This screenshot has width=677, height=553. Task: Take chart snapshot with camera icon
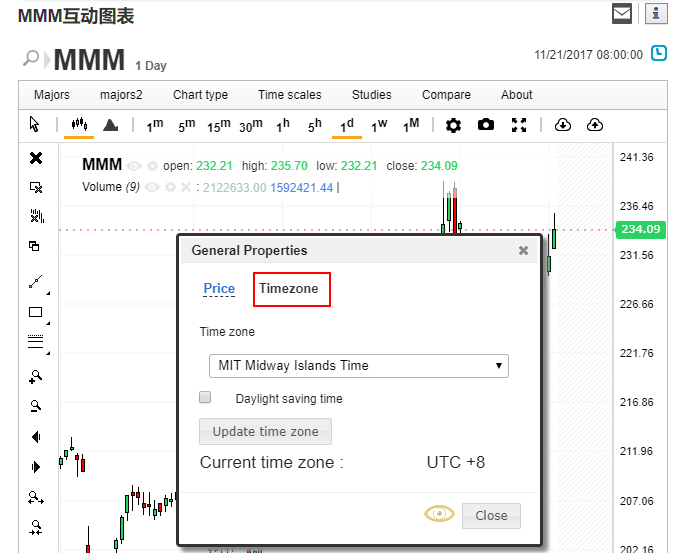[486, 125]
